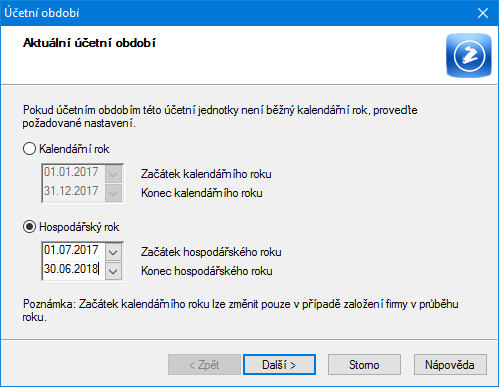Go back with the < Zpět button
The image size is (499, 387).
tap(204, 365)
